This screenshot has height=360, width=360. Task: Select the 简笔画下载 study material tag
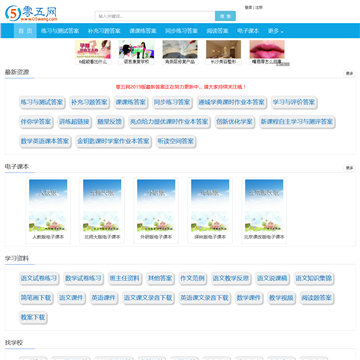tap(36, 298)
